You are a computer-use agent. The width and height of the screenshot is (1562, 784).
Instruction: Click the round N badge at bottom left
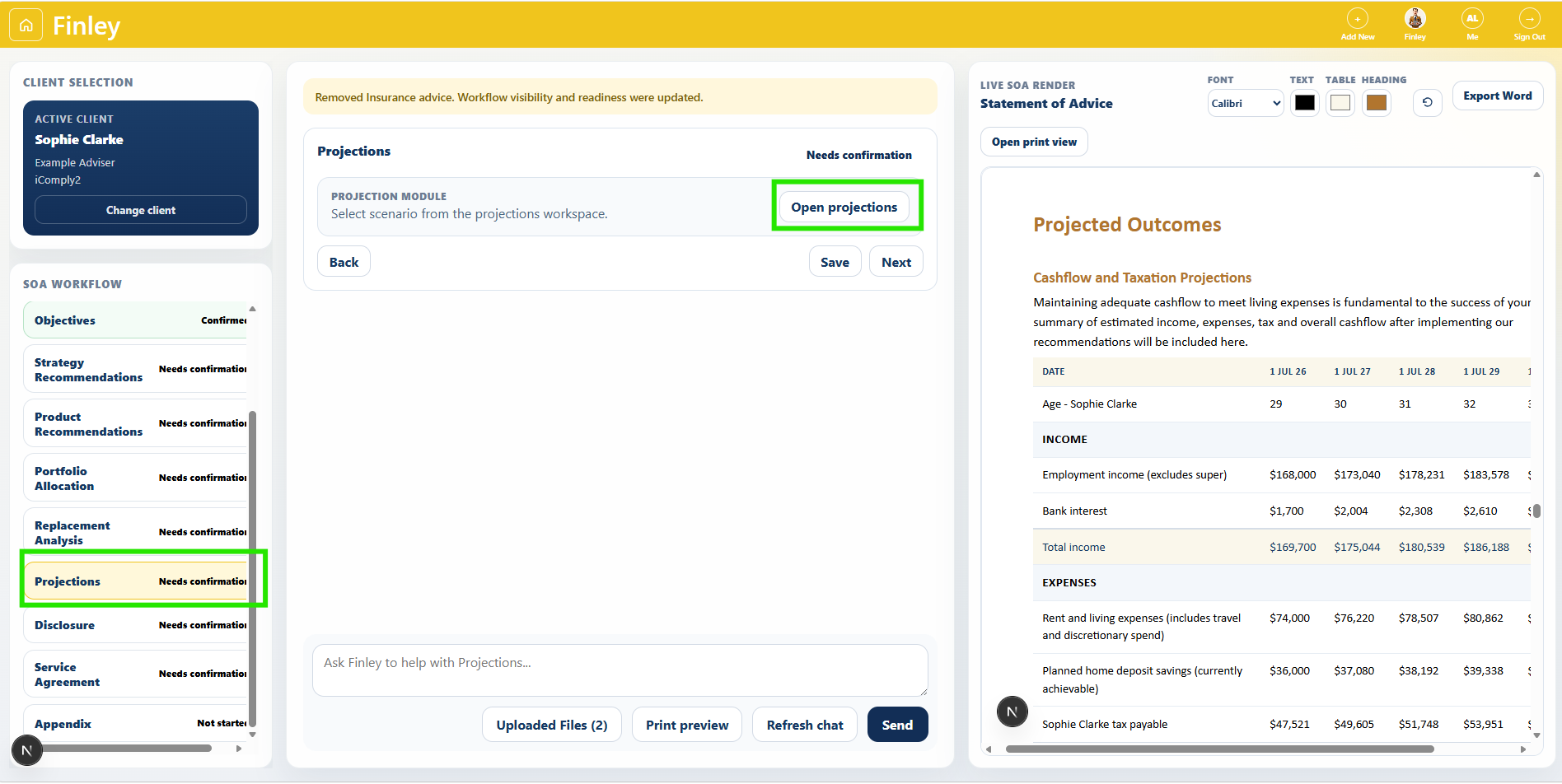[26, 750]
